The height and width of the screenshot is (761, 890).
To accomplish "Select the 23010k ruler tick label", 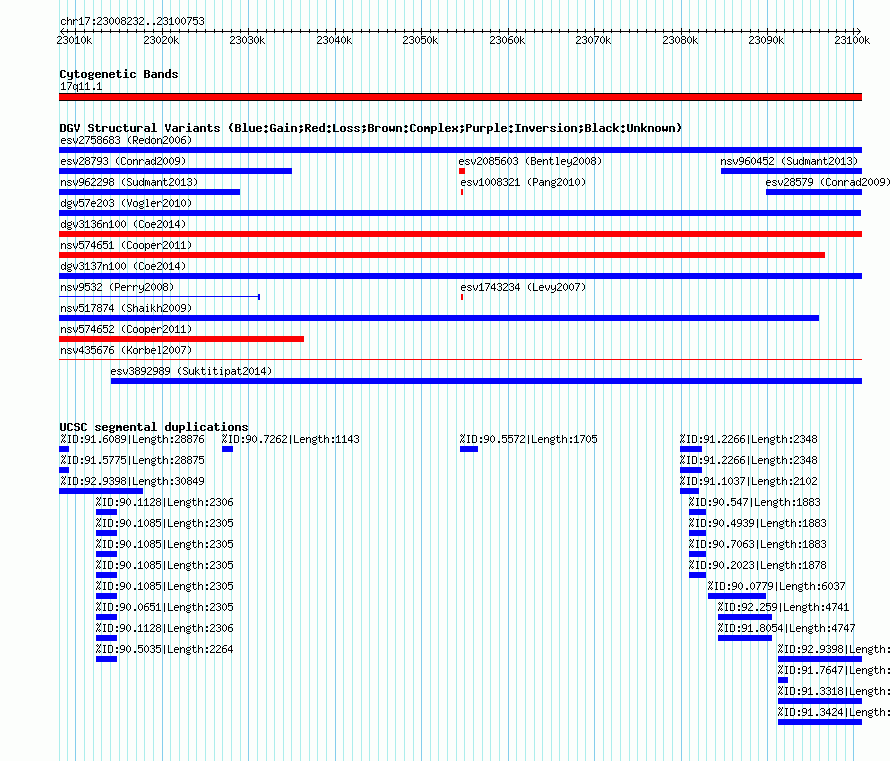I will pos(74,40).
